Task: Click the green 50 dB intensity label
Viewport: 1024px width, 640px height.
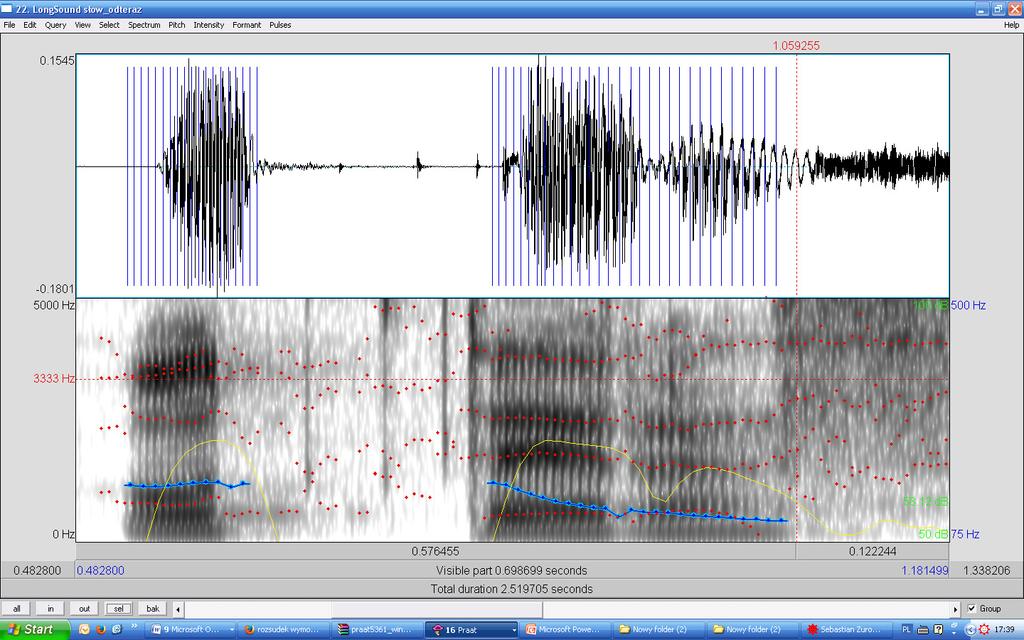Action: [933, 534]
